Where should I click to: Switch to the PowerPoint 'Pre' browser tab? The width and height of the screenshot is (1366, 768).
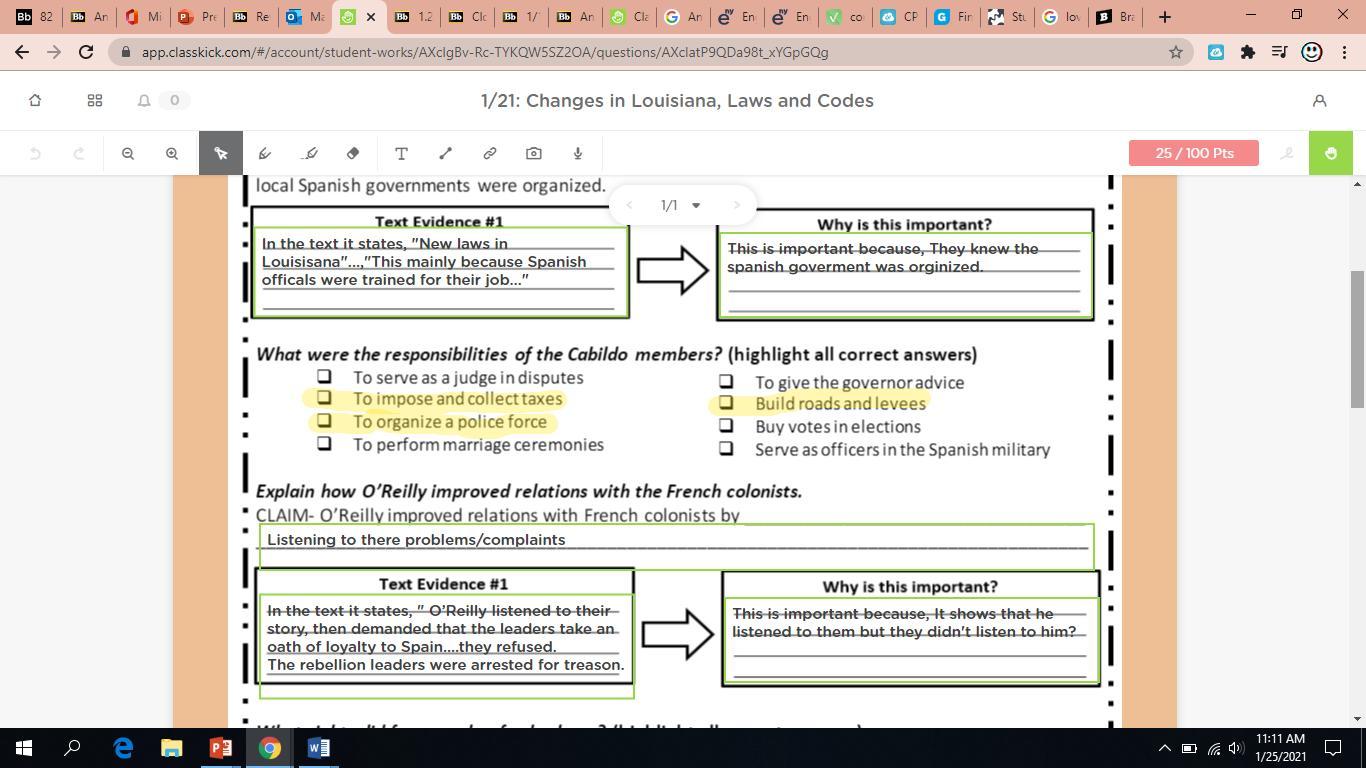tap(197, 17)
